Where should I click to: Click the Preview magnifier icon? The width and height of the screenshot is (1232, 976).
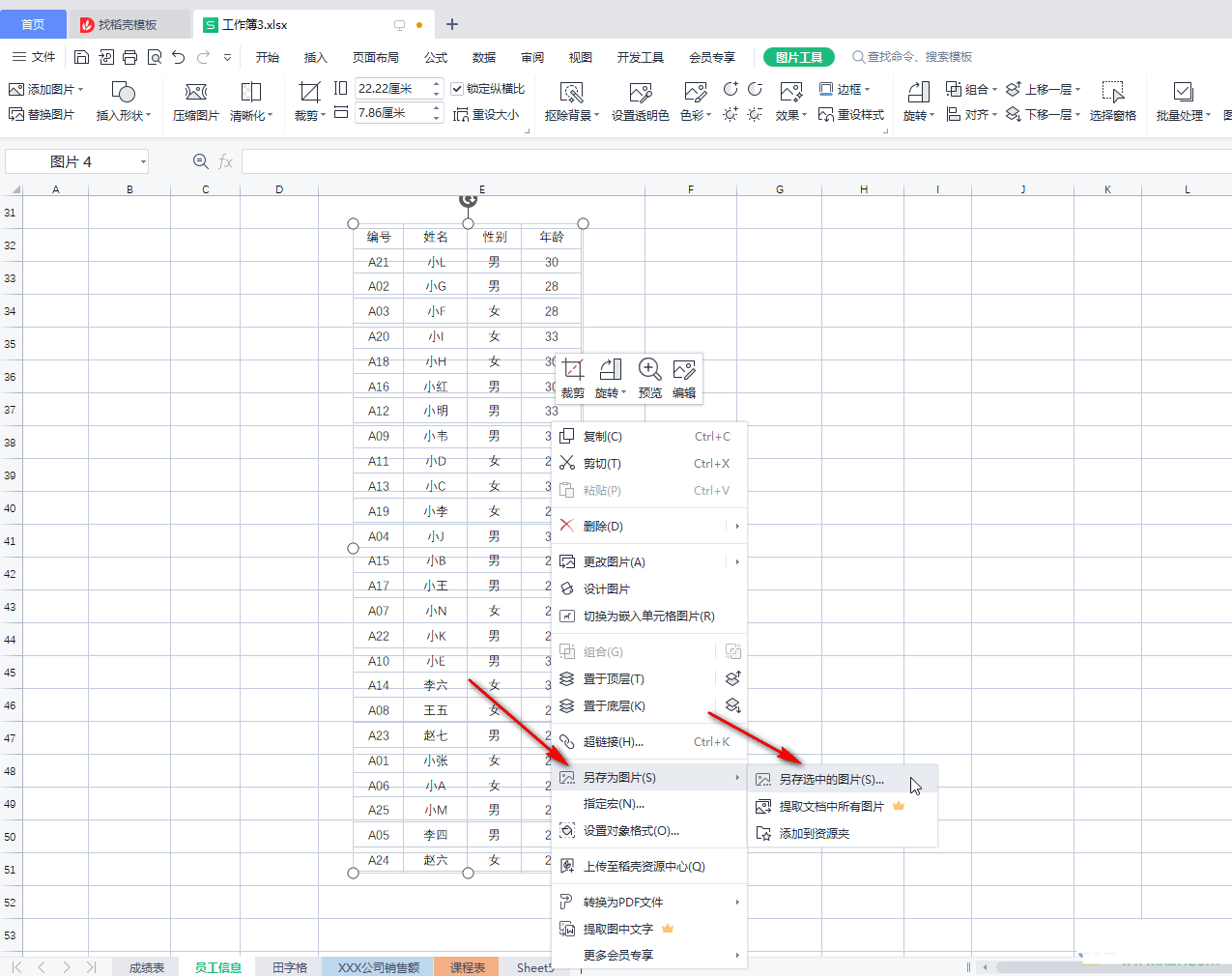[x=649, y=370]
